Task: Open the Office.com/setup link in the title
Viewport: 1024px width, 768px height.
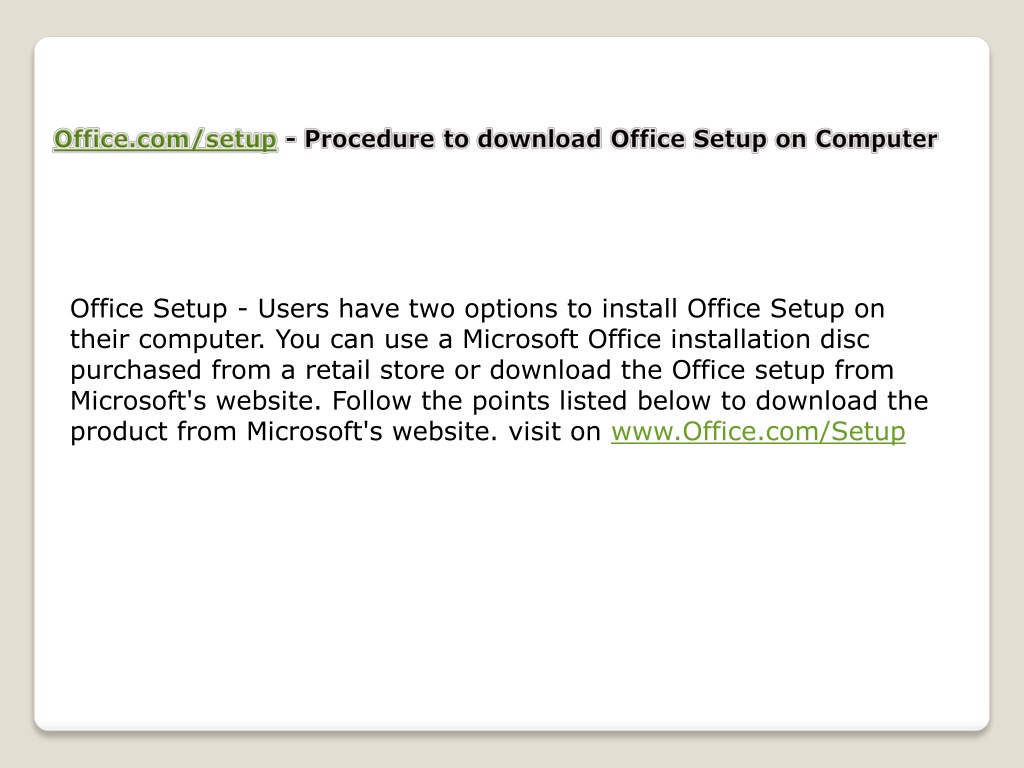Action: coord(165,139)
